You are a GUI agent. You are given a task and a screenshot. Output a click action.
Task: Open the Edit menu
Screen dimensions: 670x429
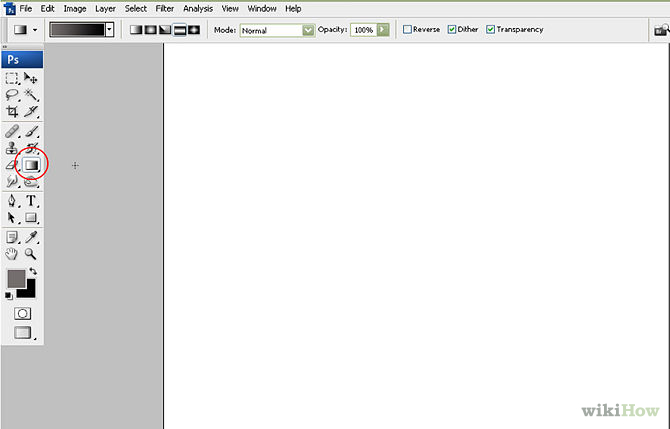click(47, 9)
